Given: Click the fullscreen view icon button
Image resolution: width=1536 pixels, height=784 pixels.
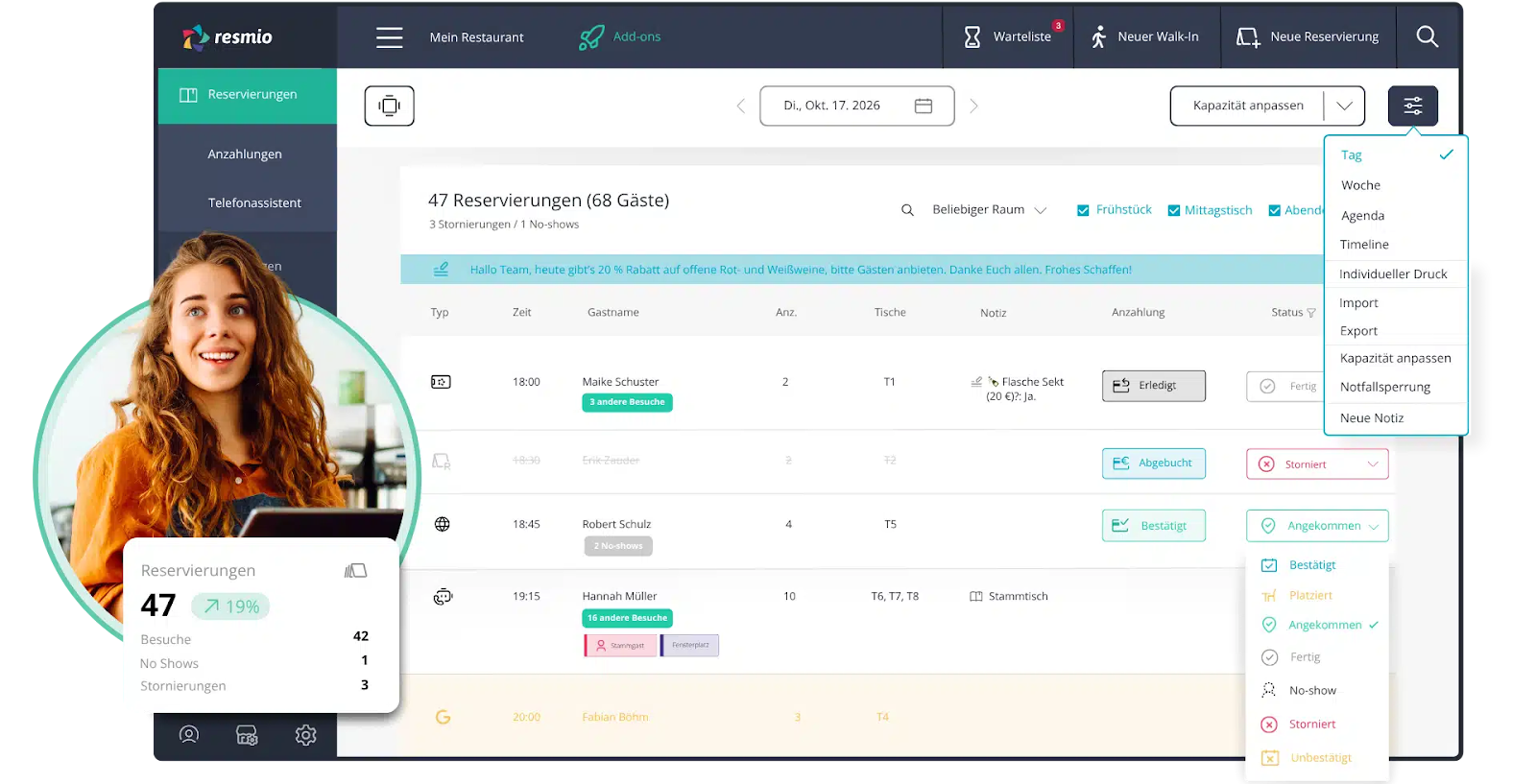Looking at the screenshot, I should pyautogui.click(x=389, y=106).
